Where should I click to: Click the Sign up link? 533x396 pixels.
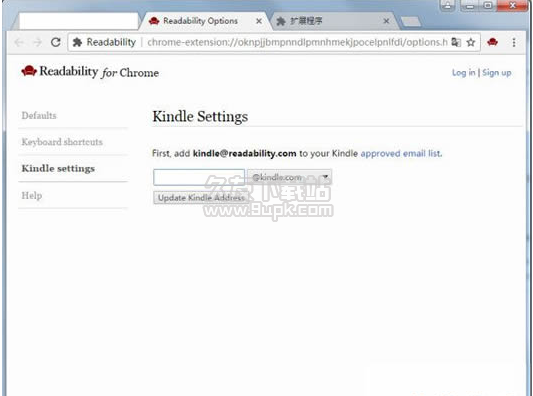pyautogui.click(x=497, y=73)
